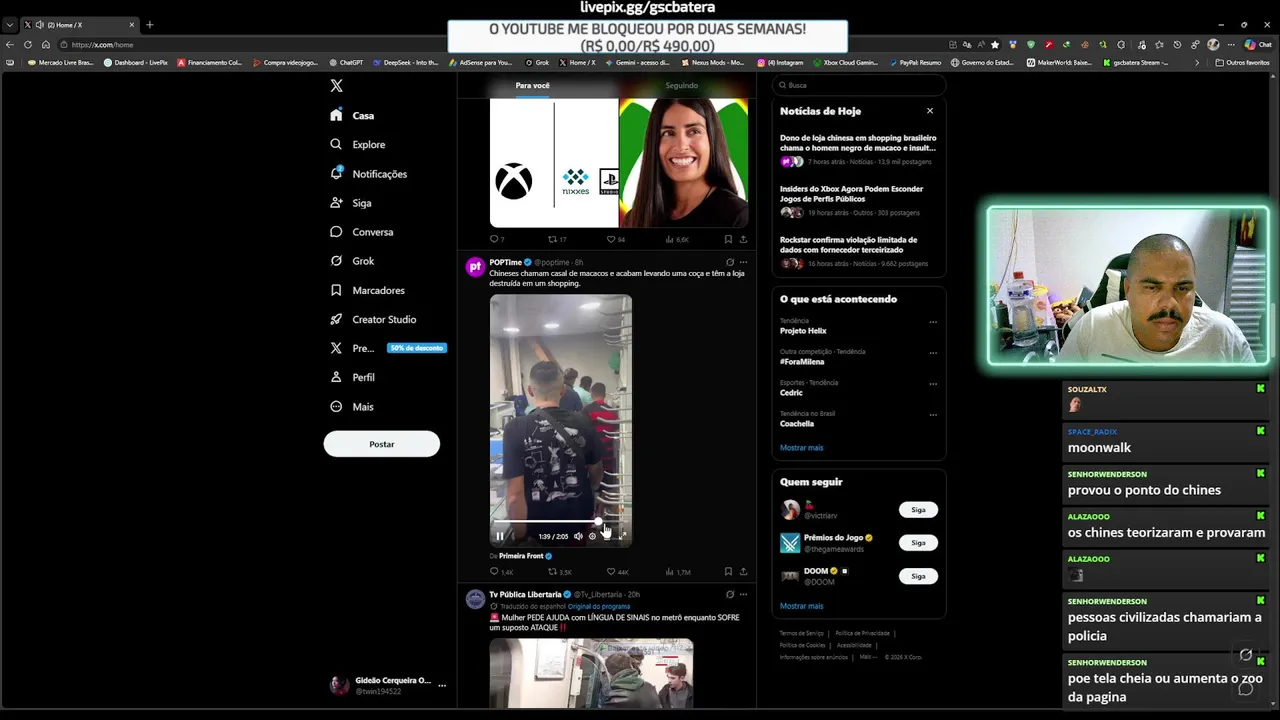Seek the video progress bar handle
Image resolution: width=1280 pixels, height=720 pixels.
pos(598,522)
